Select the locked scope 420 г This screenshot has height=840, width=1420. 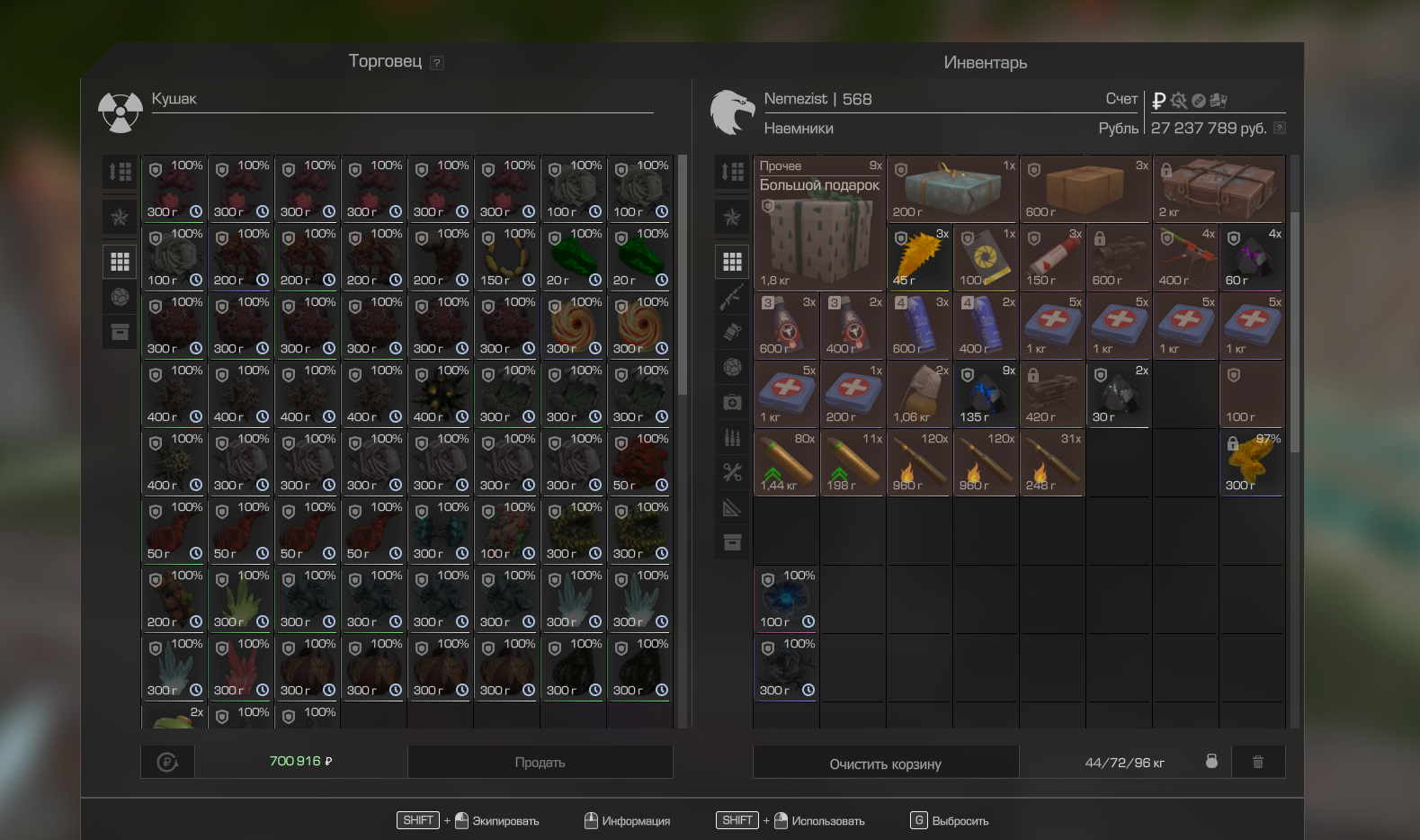1053,394
